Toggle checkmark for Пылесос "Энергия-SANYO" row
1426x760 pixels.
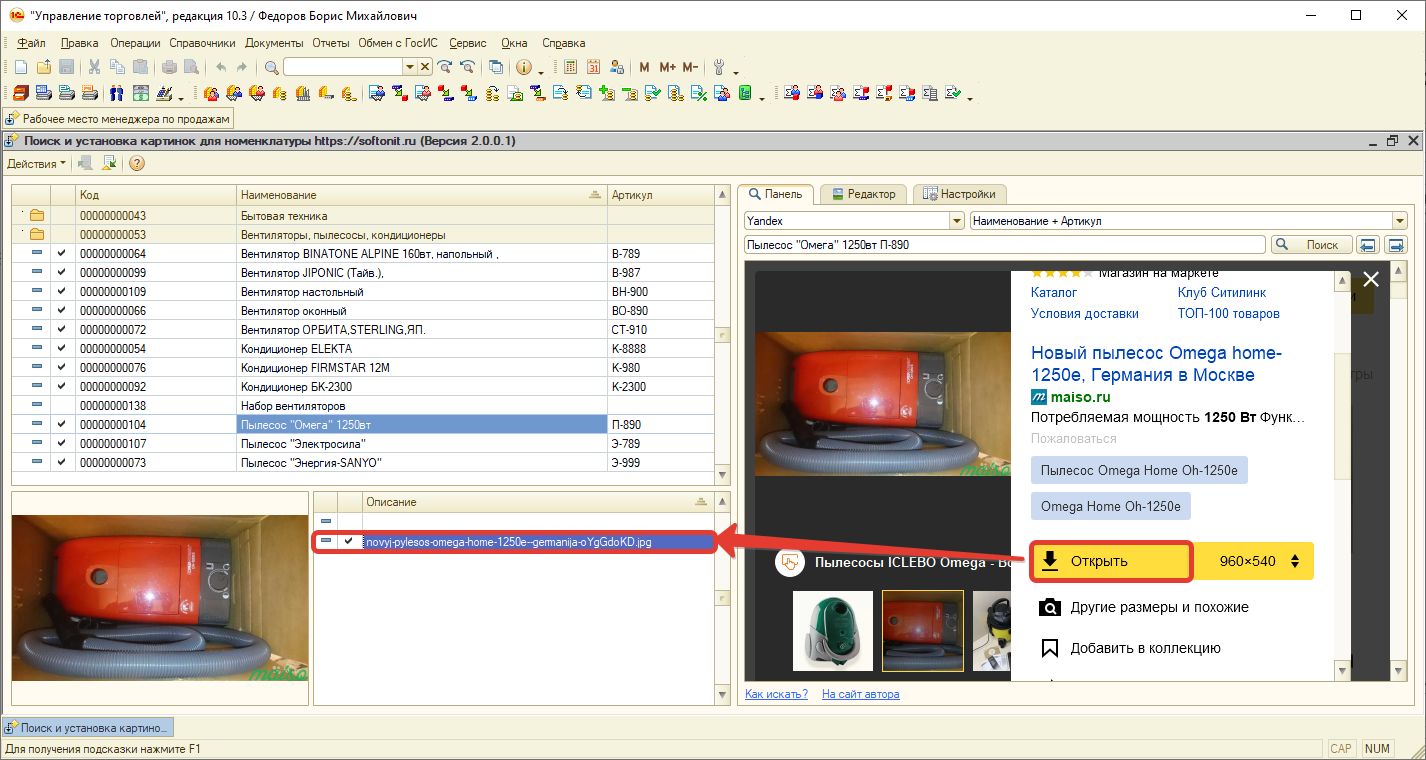point(63,463)
